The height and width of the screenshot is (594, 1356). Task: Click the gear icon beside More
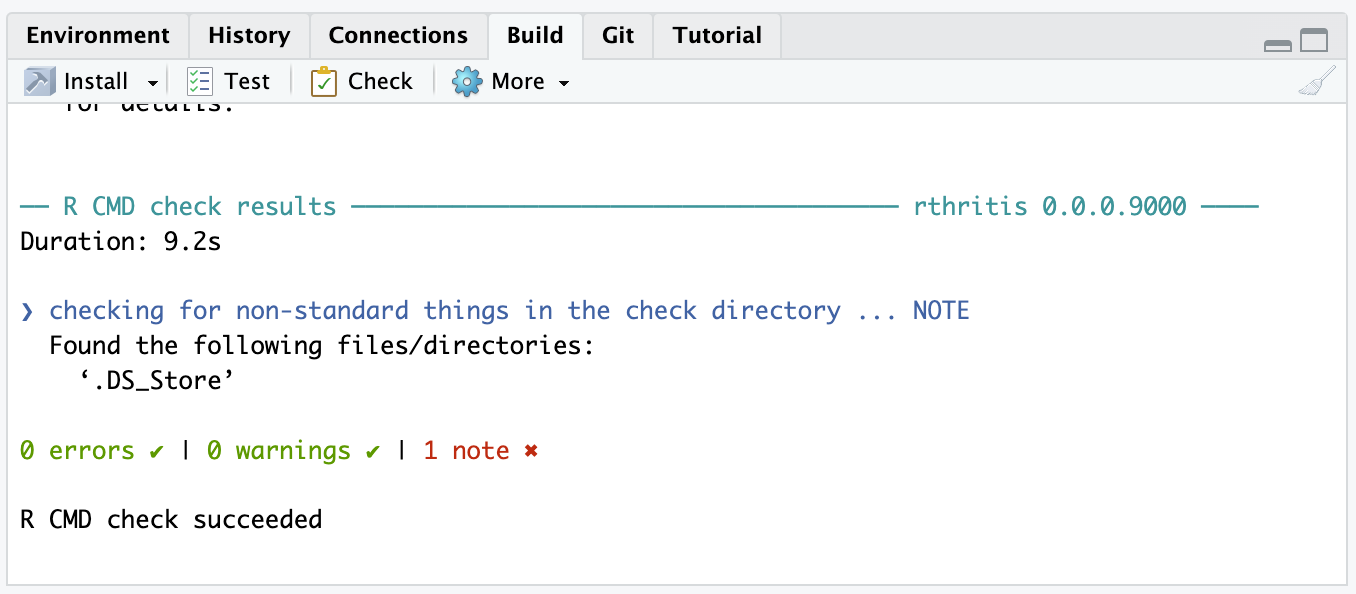pyautogui.click(x=467, y=81)
